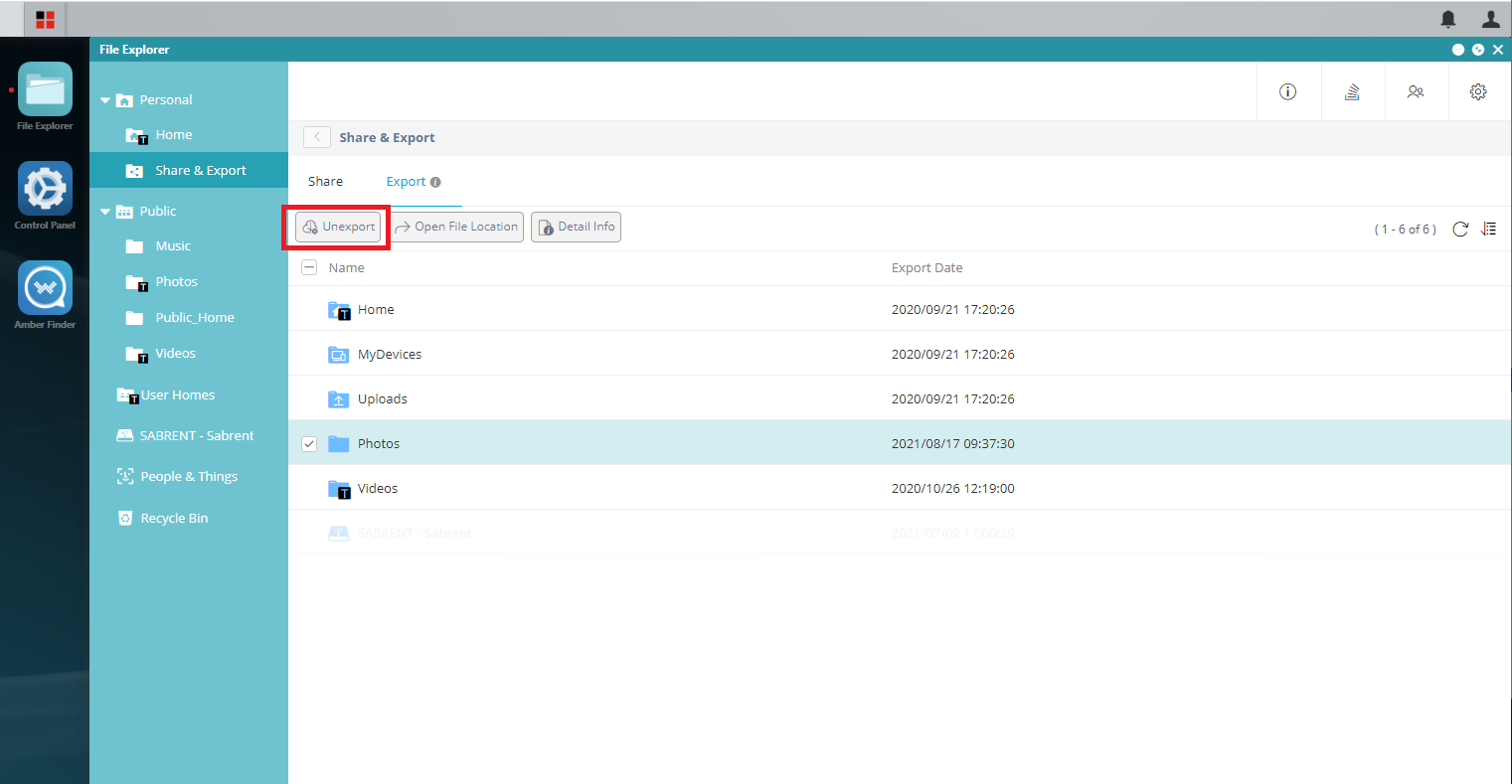Click the Unexport button

pyautogui.click(x=339, y=227)
